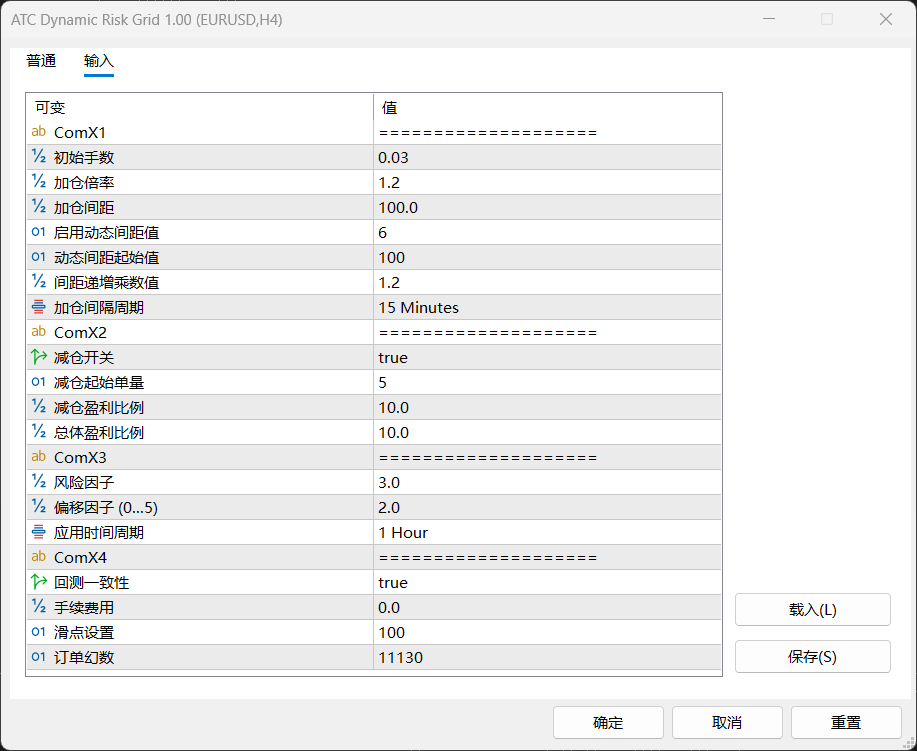Image resolution: width=917 pixels, height=751 pixels.
Task: Click the enum icon beside 加仓间隔周期
Action: [x=39, y=307]
